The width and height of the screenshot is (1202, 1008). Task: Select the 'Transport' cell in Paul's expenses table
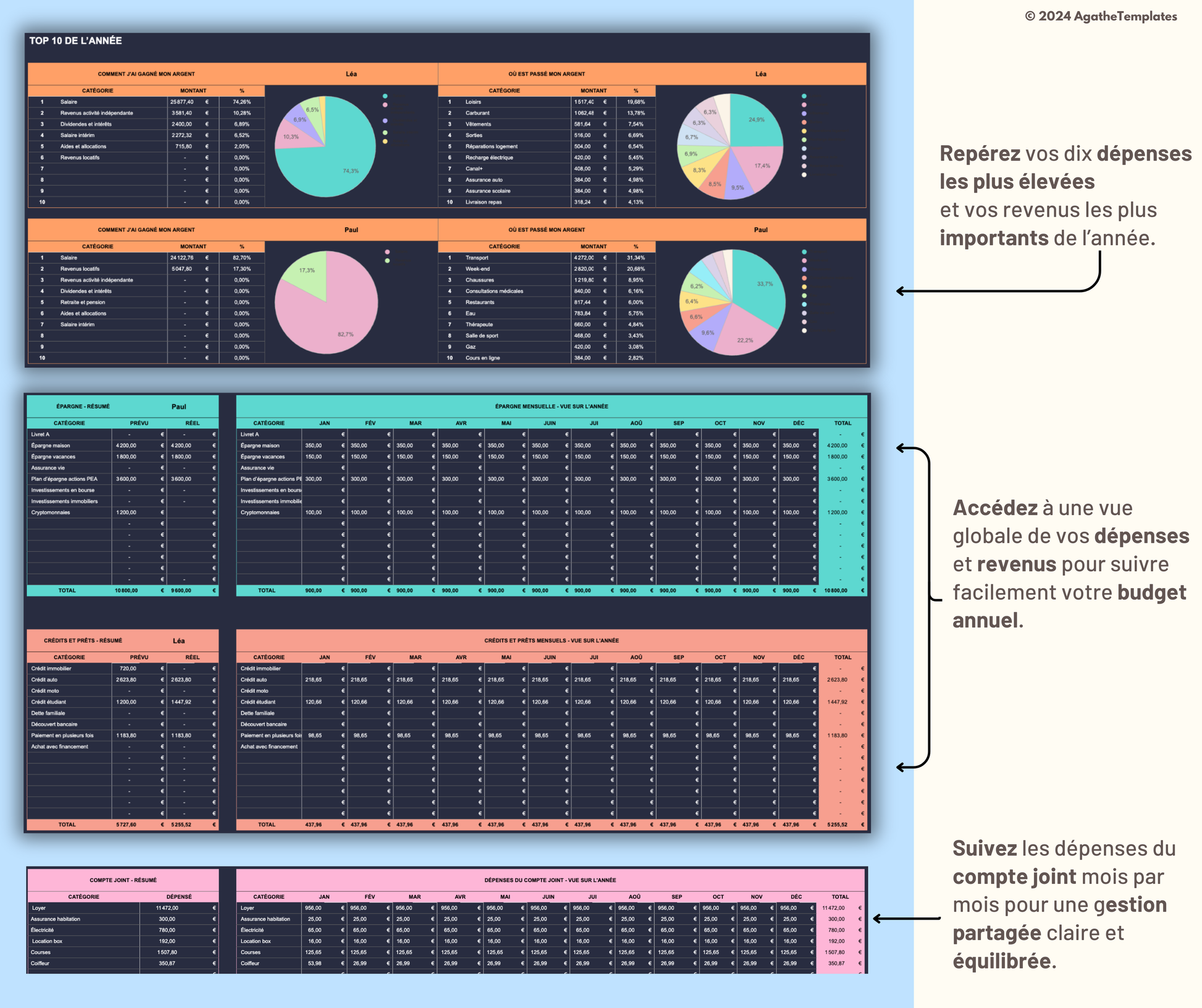click(x=476, y=258)
